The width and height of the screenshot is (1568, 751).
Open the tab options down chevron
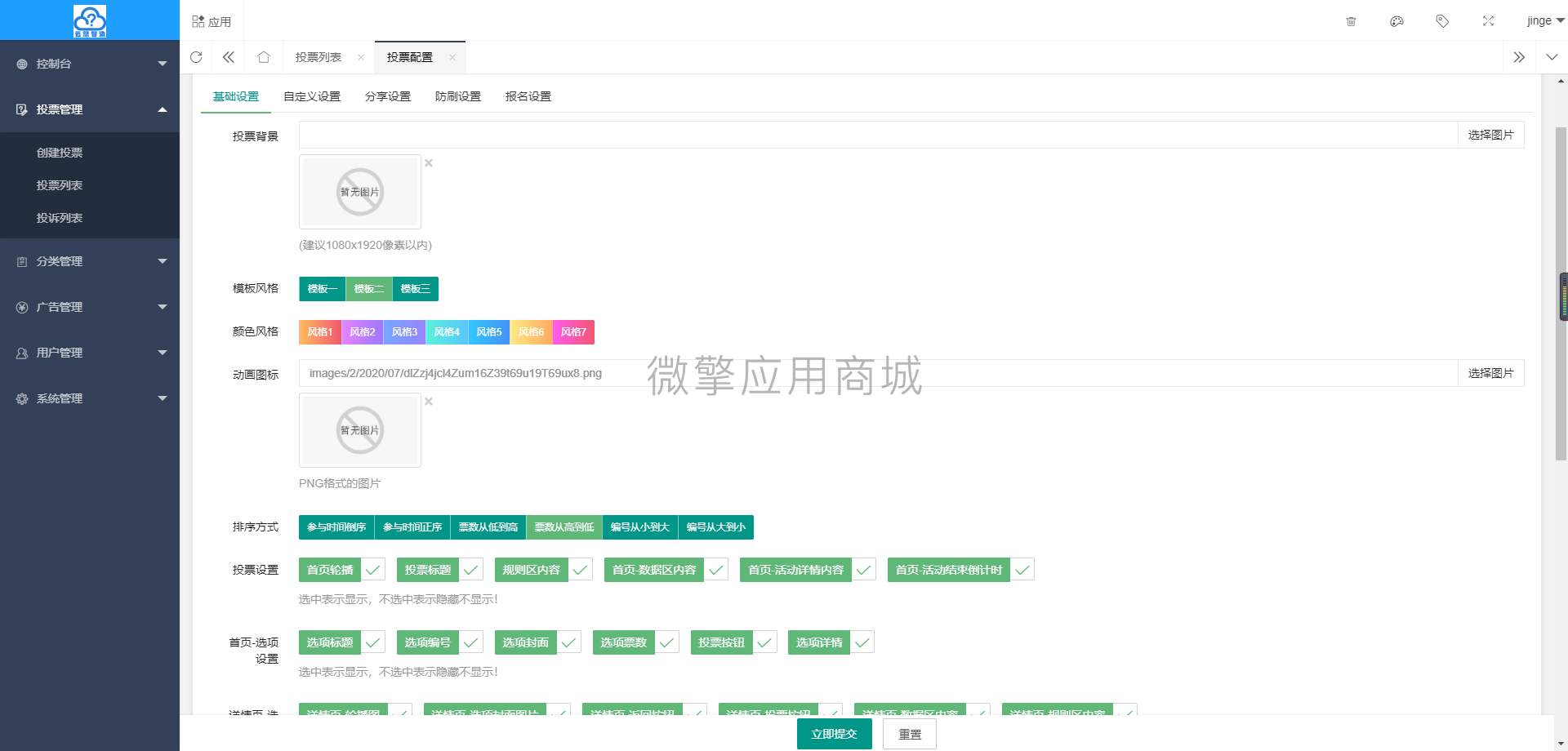pos(1552,57)
